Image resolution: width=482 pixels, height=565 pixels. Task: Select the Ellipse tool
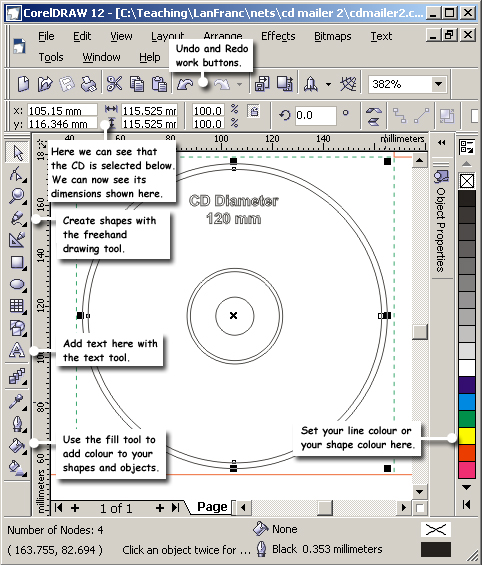point(17,284)
